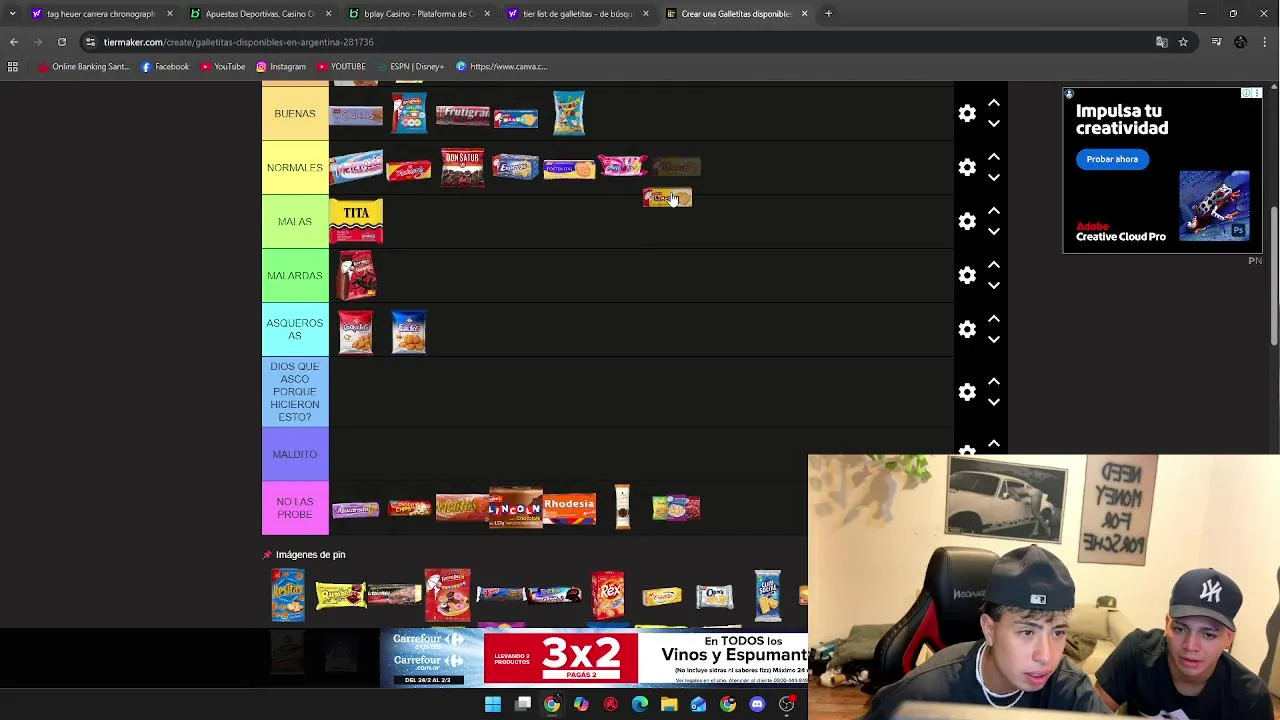Viewport: 1280px width, 720px height.
Task: Click the NO LAS PROBE tier label
Action: 295,508
